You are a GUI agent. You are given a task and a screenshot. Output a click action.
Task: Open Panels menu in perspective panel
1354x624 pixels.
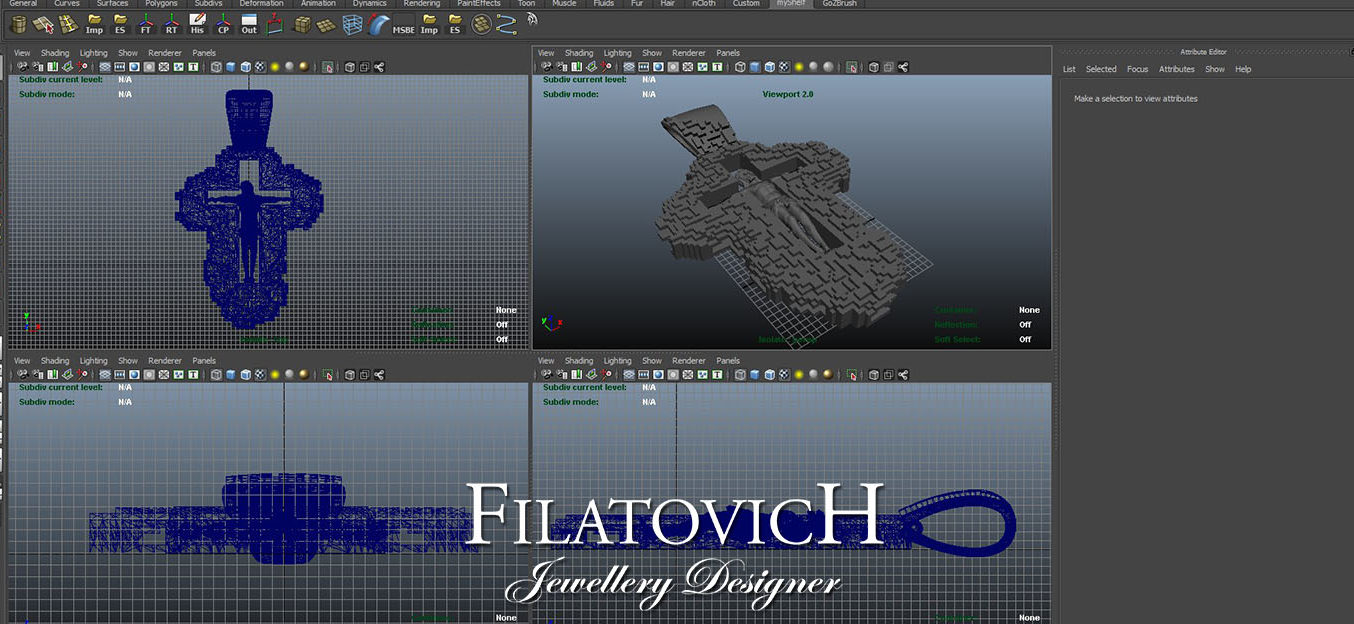pyautogui.click(x=728, y=53)
